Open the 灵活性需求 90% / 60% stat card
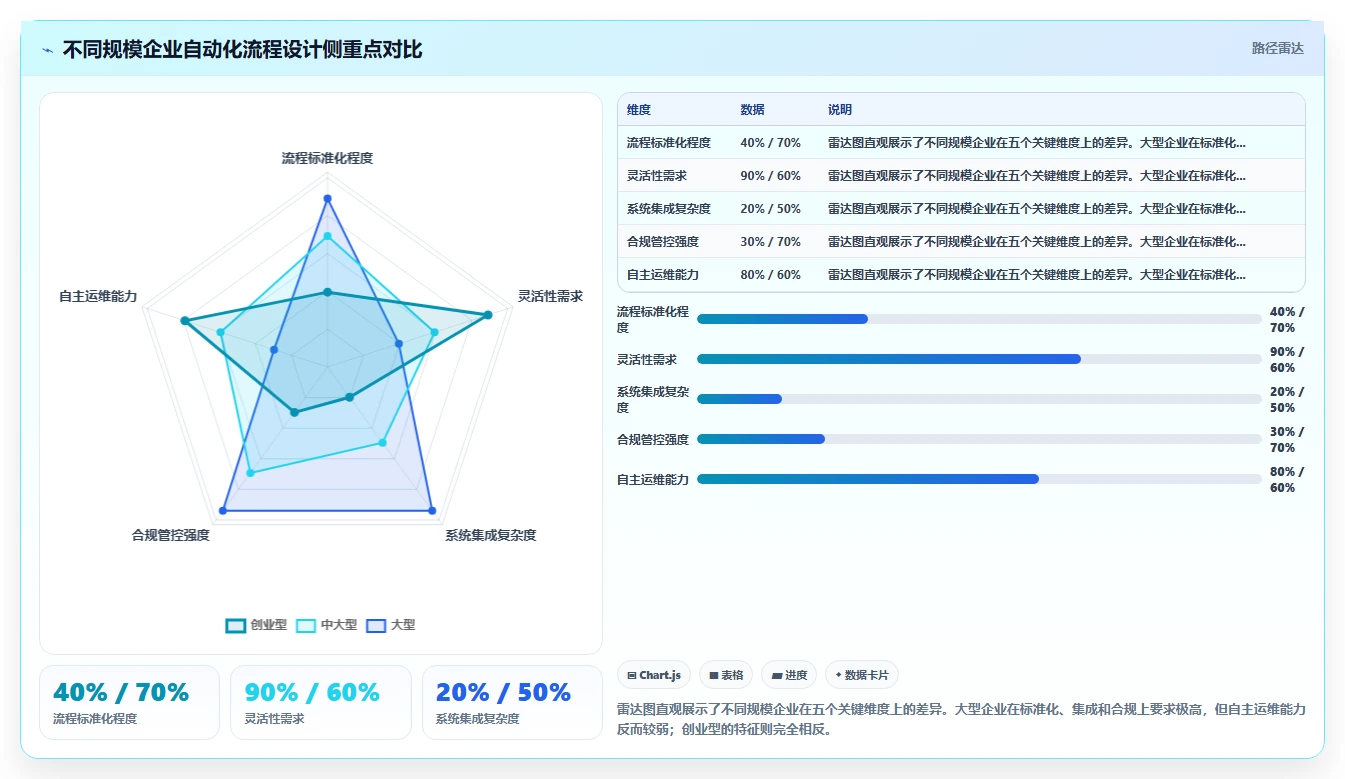Screen dimensions: 1345x779 (321, 702)
